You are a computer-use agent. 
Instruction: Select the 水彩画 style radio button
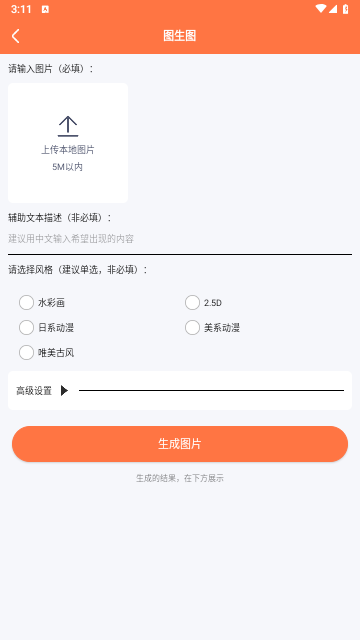coord(27,303)
